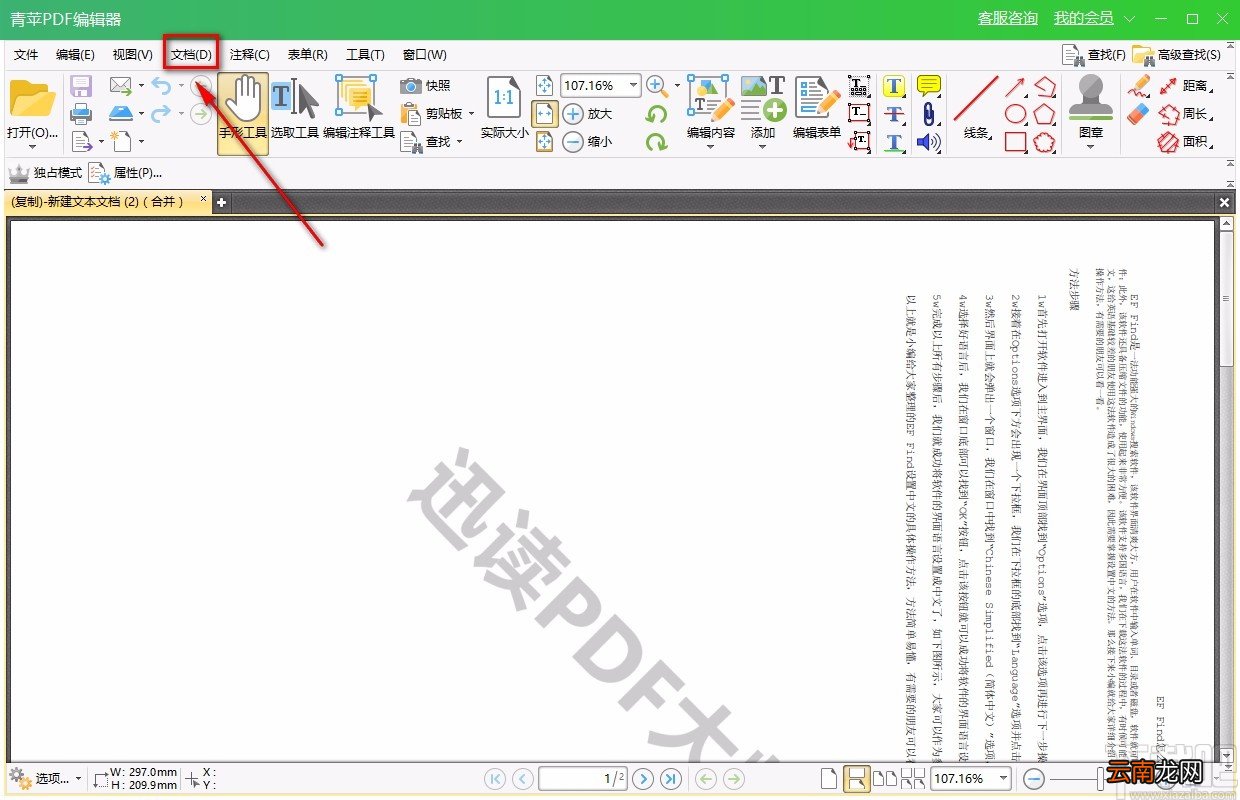Viewport: 1240px width, 800px height.
Task: Switch to two-page facing layout
Action: coord(885,778)
